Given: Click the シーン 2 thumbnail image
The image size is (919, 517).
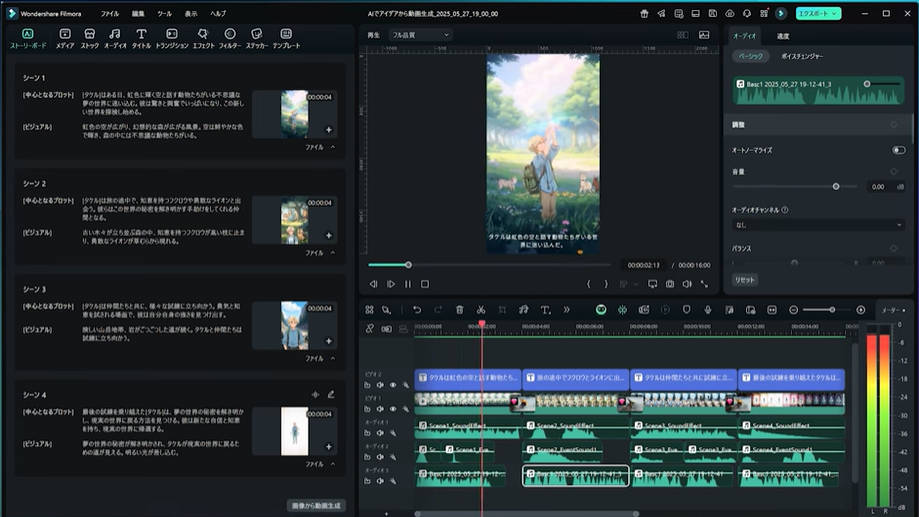Looking at the screenshot, I should pos(294,220).
